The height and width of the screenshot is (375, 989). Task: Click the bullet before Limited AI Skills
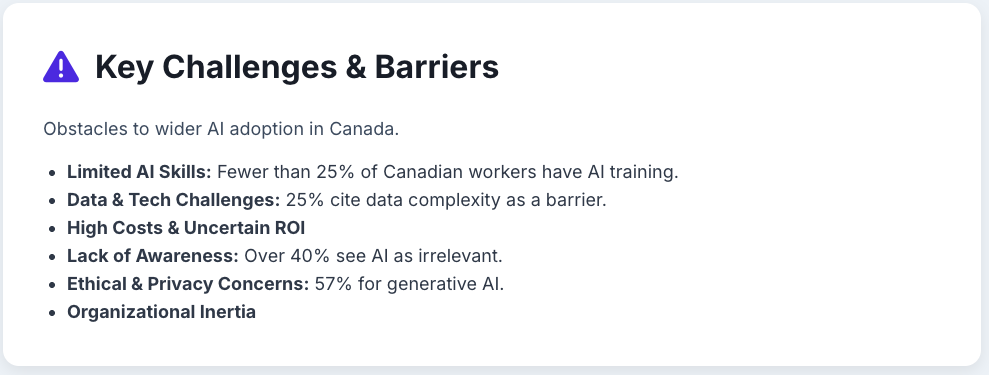(52, 172)
